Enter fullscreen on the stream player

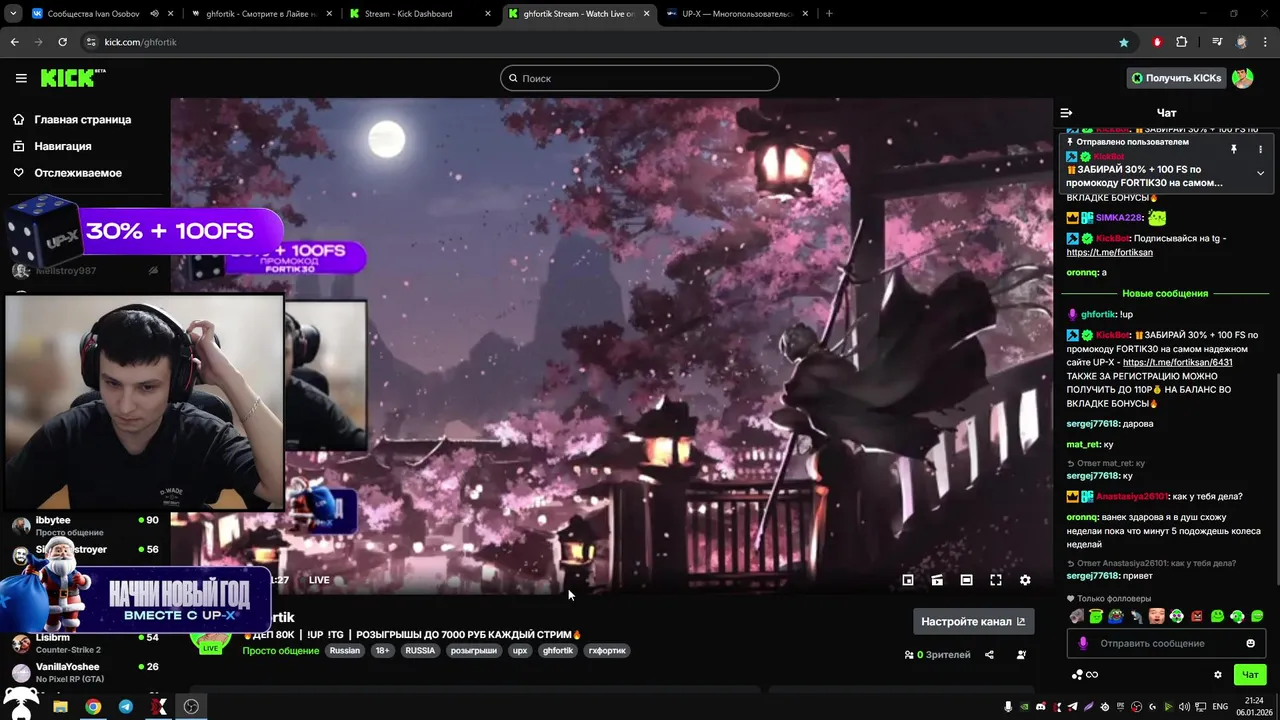(996, 580)
